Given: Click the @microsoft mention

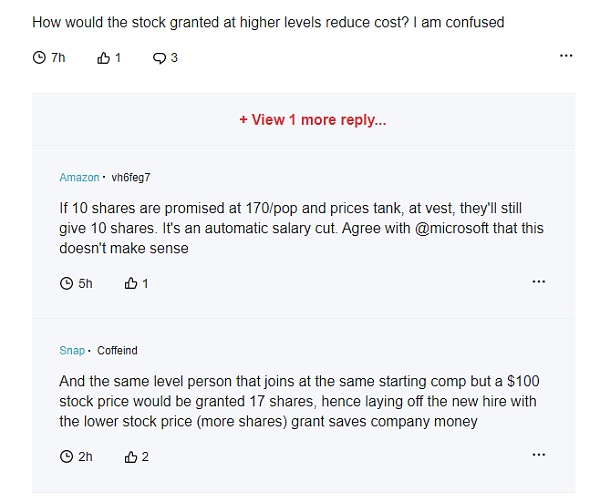Looking at the screenshot, I should point(452,228).
